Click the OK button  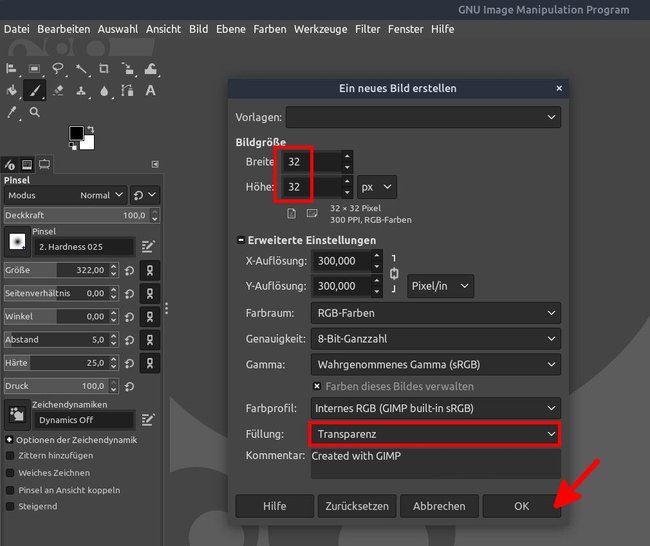click(521, 506)
